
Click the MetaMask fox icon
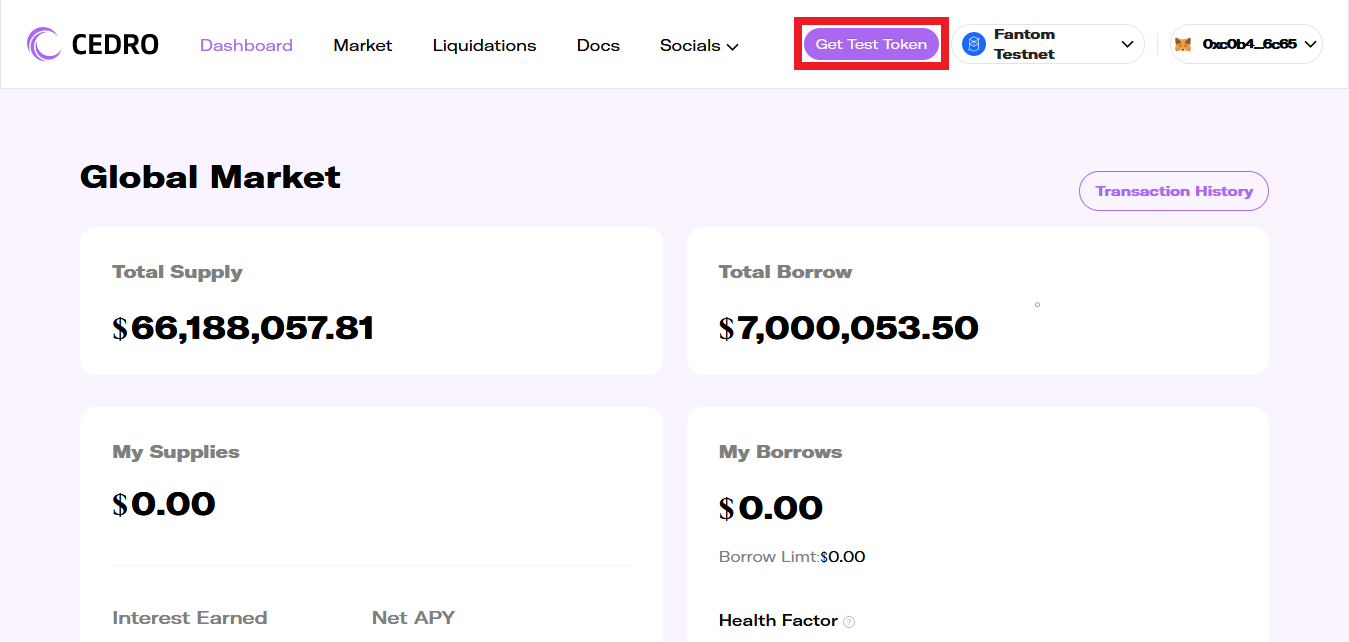[x=1182, y=44]
